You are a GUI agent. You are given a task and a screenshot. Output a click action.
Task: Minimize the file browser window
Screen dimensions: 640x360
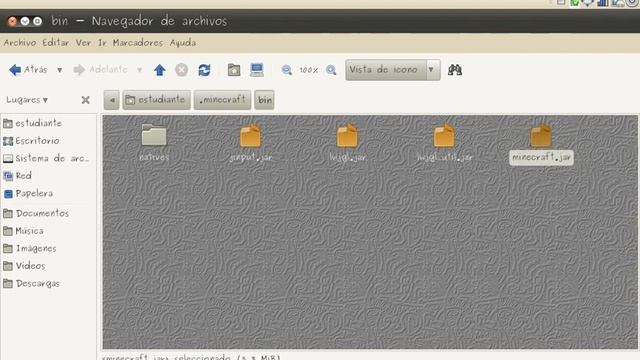point(25,21)
